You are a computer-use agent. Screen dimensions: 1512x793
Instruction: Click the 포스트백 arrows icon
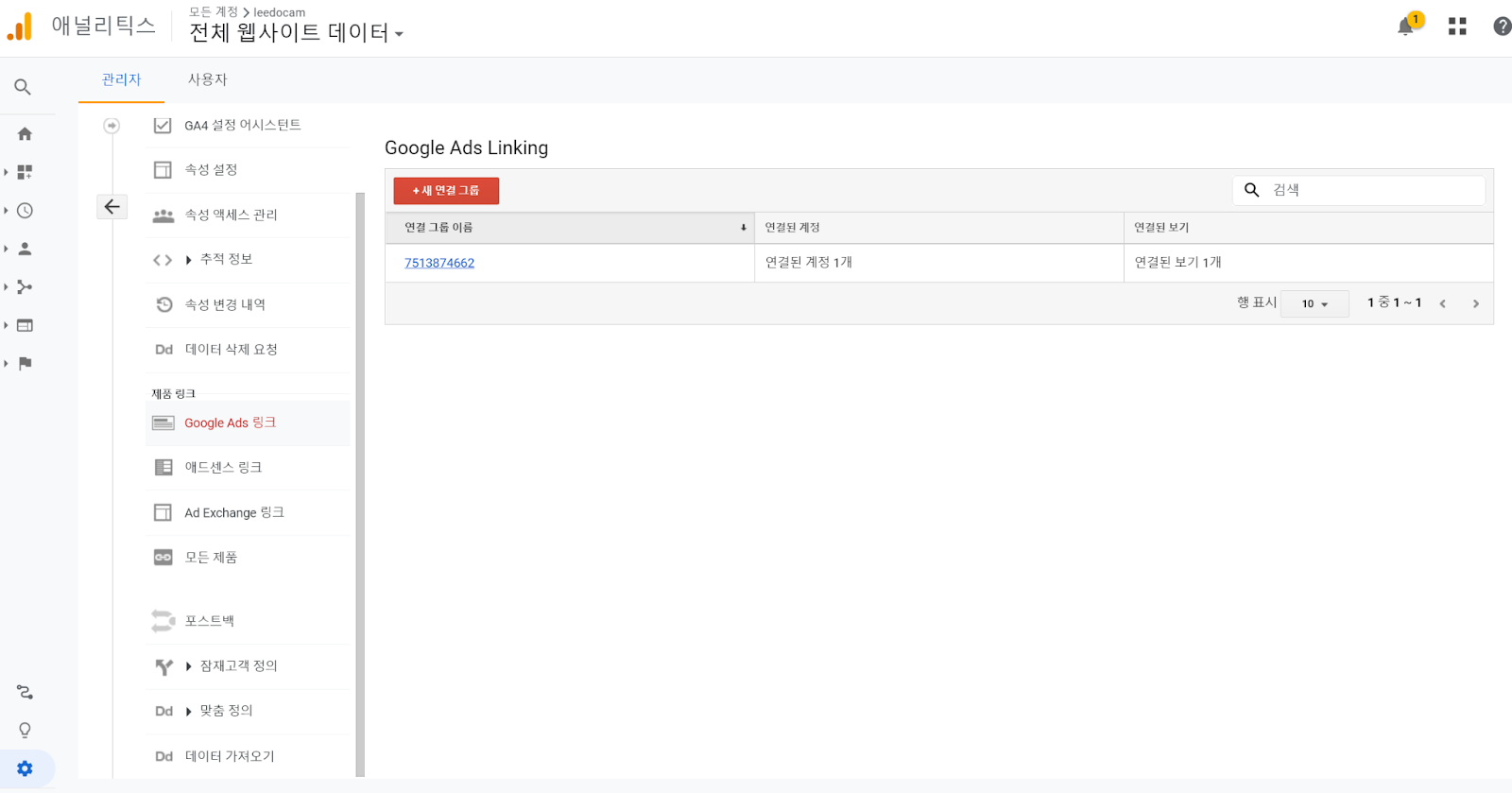163,621
